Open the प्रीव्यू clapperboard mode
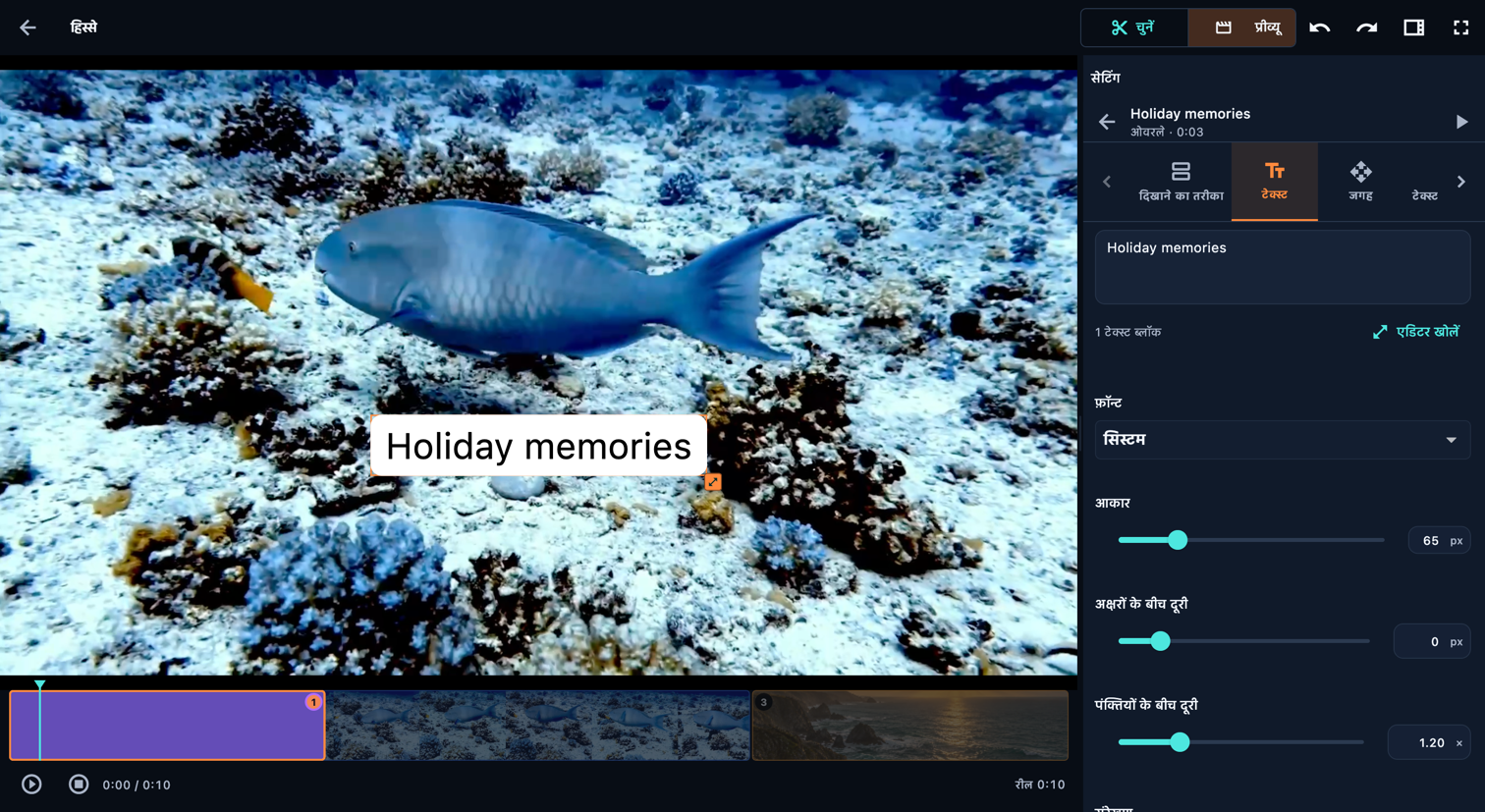This screenshot has width=1485, height=812. click(x=1242, y=27)
